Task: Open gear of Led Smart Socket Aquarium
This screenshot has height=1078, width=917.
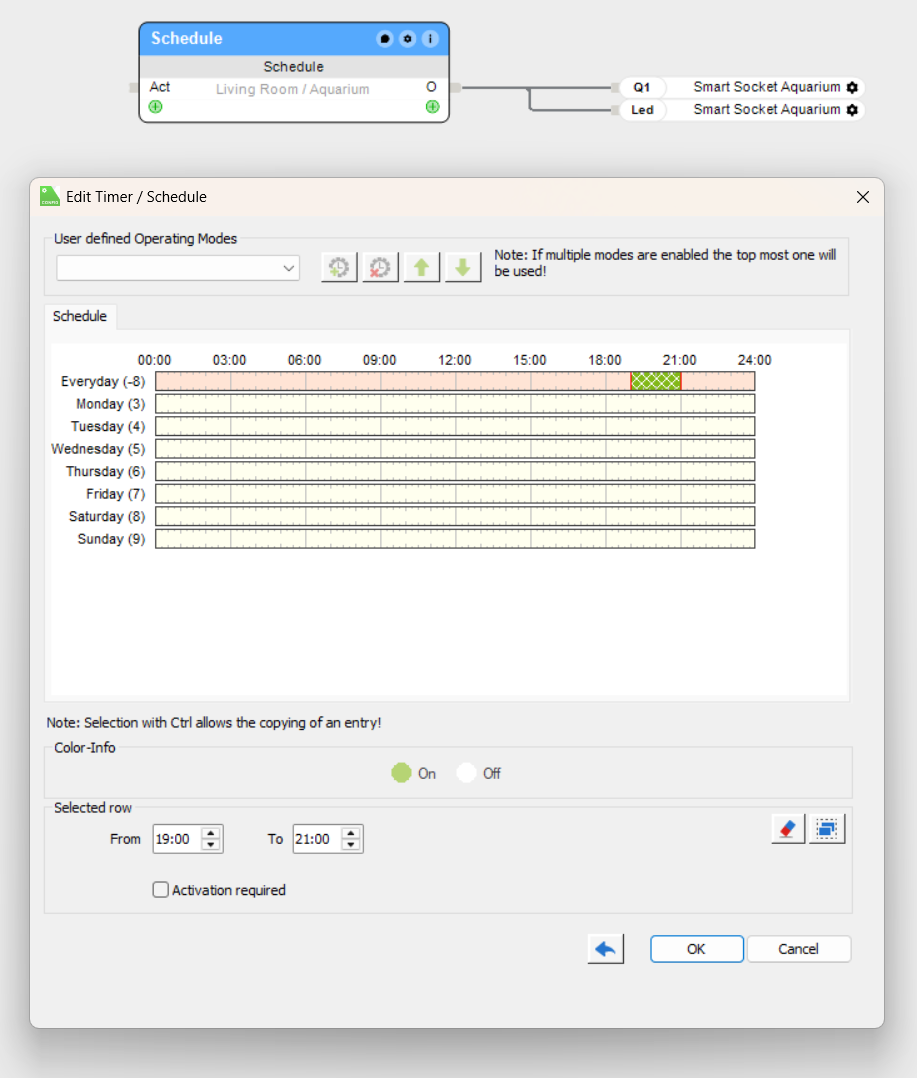Action: coord(852,110)
